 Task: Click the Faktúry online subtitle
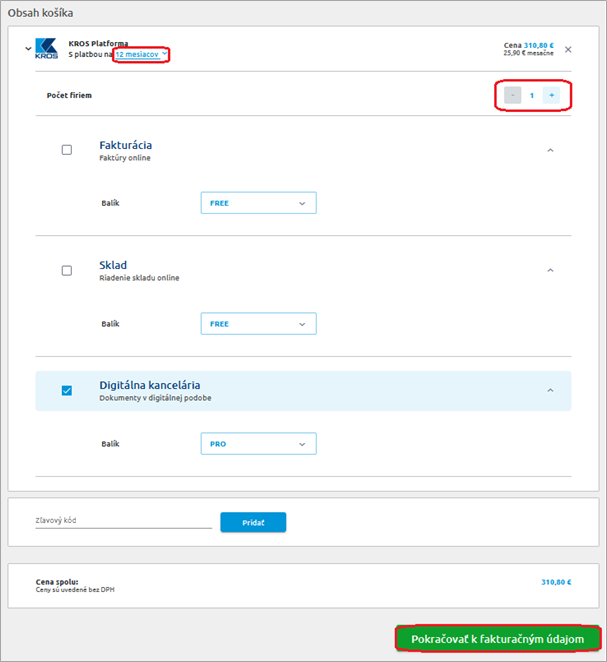tap(125, 158)
